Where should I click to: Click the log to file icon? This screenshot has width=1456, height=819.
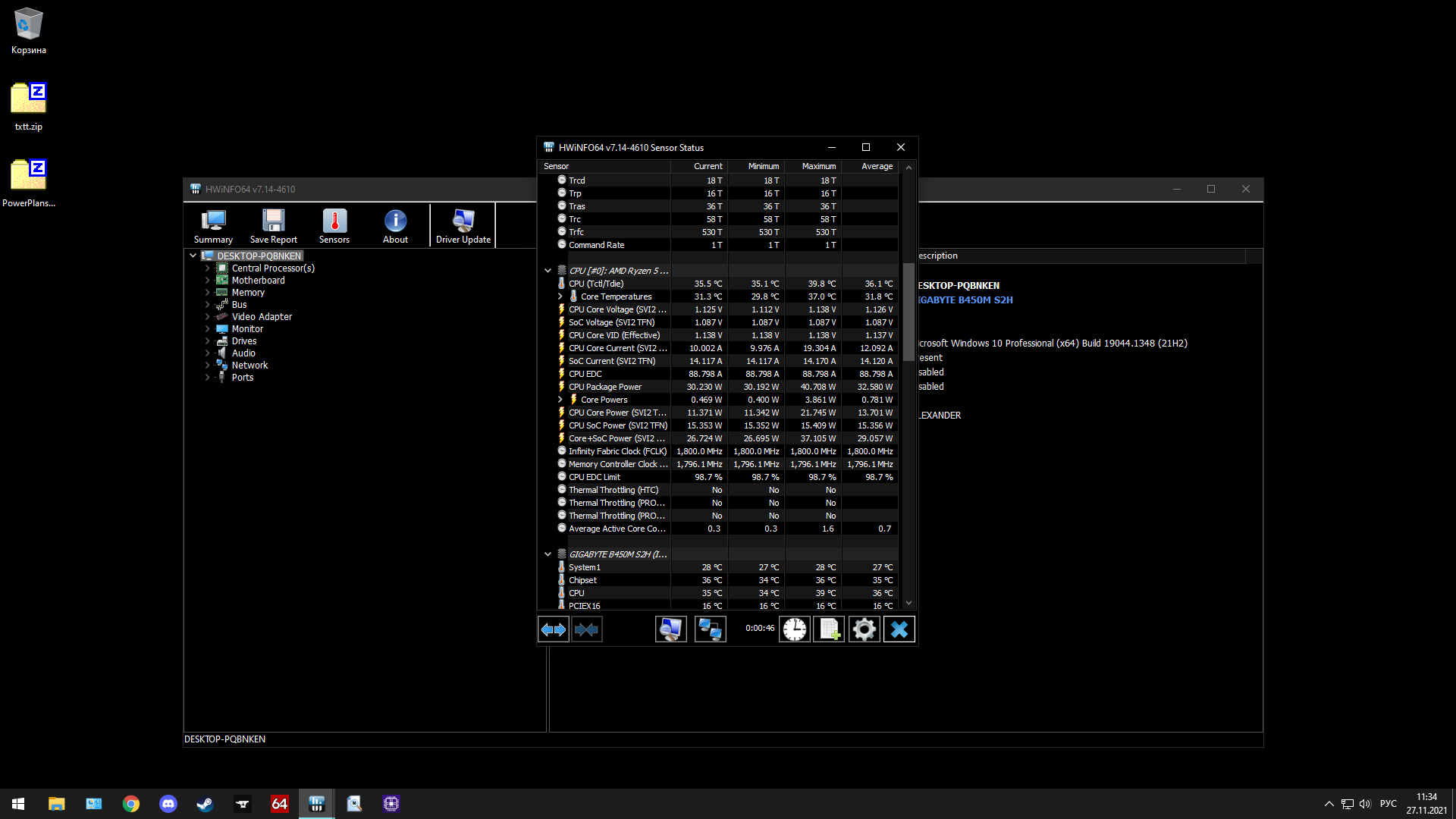point(829,629)
